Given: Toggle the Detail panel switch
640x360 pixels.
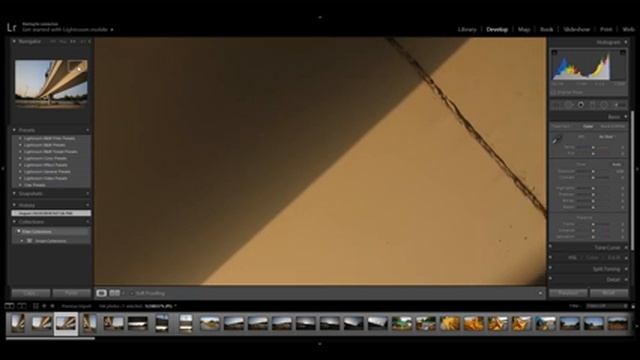Looking at the screenshot, I should click(x=551, y=279).
